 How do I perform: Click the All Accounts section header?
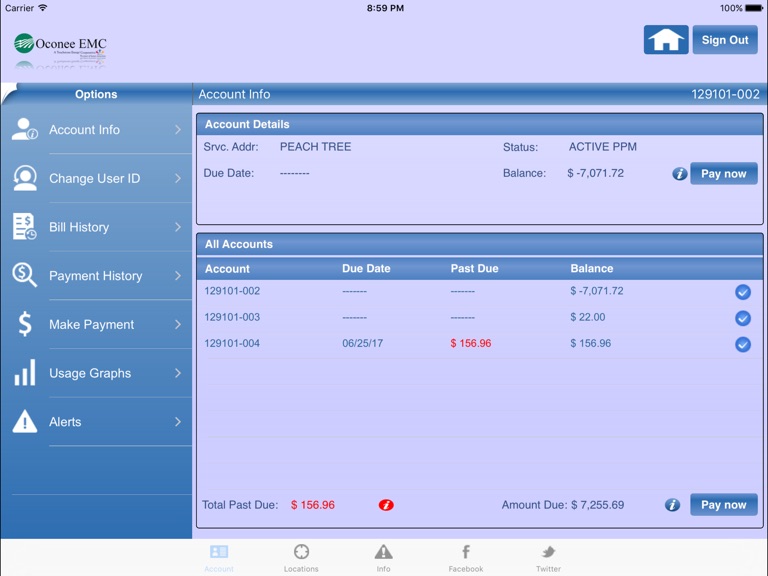(480, 244)
